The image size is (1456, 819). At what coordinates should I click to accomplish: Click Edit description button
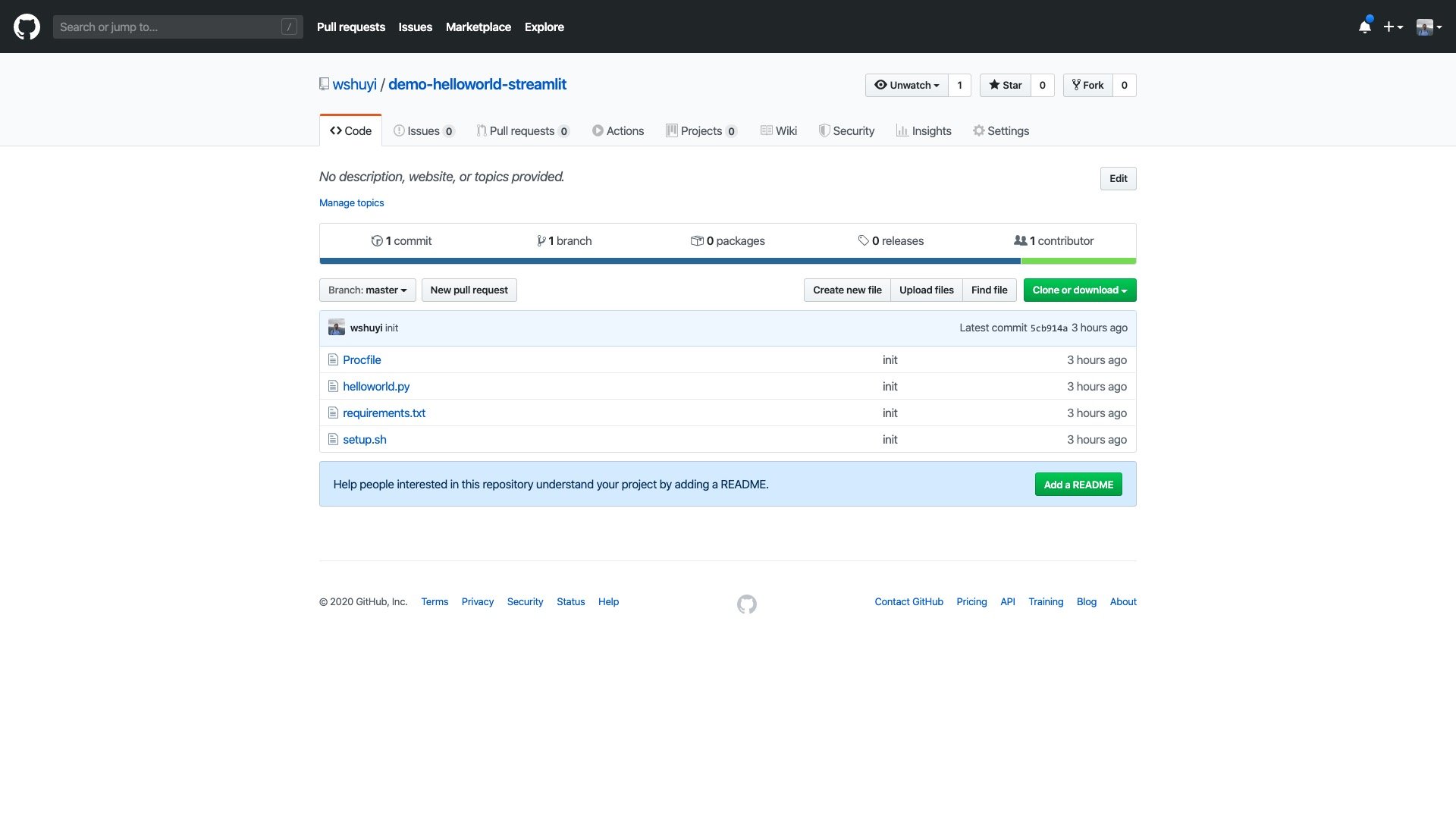(x=1118, y=178)
